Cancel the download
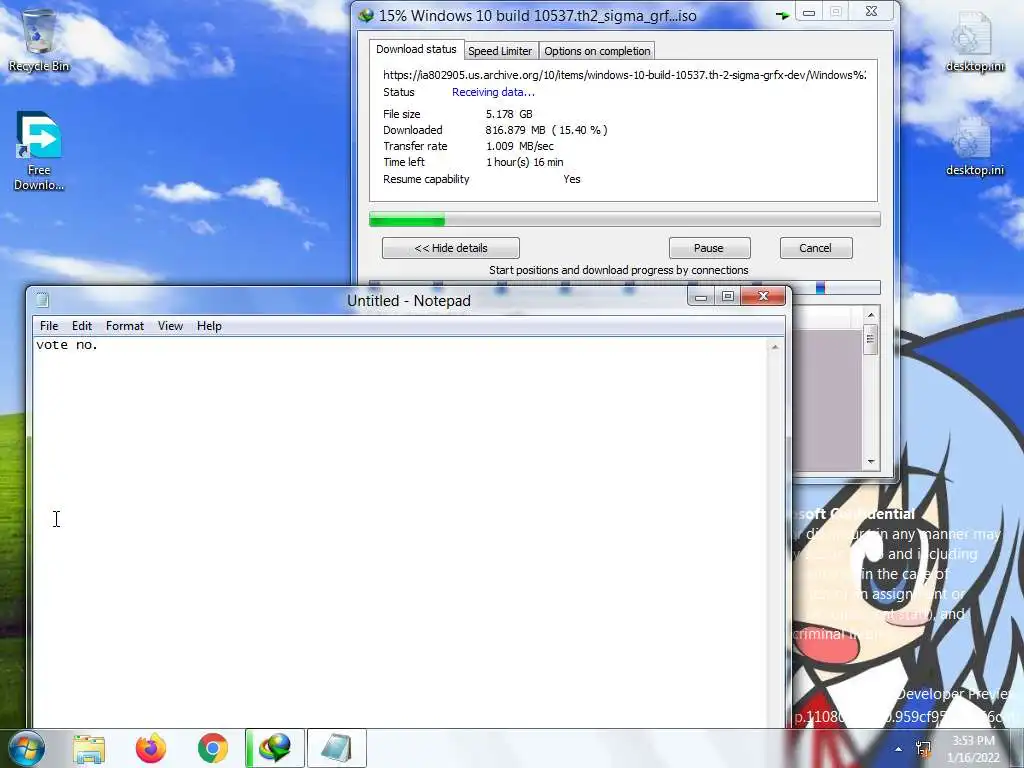The width and height of the screenshot is (1024, 768). click(816, 248)
